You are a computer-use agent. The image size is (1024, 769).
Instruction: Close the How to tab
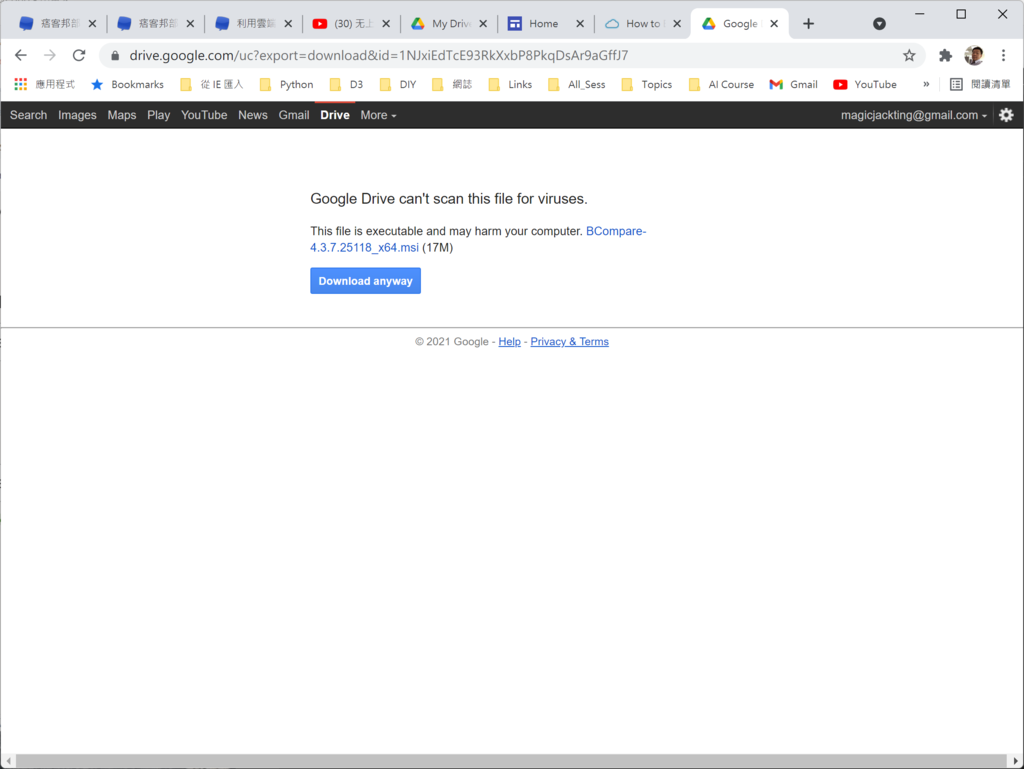click(677, 24)
